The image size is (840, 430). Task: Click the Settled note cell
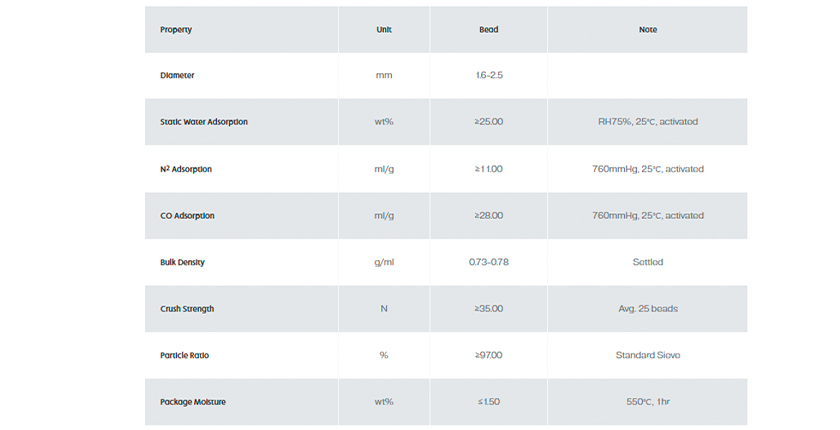pyautogui.click(x=647, y=262)
